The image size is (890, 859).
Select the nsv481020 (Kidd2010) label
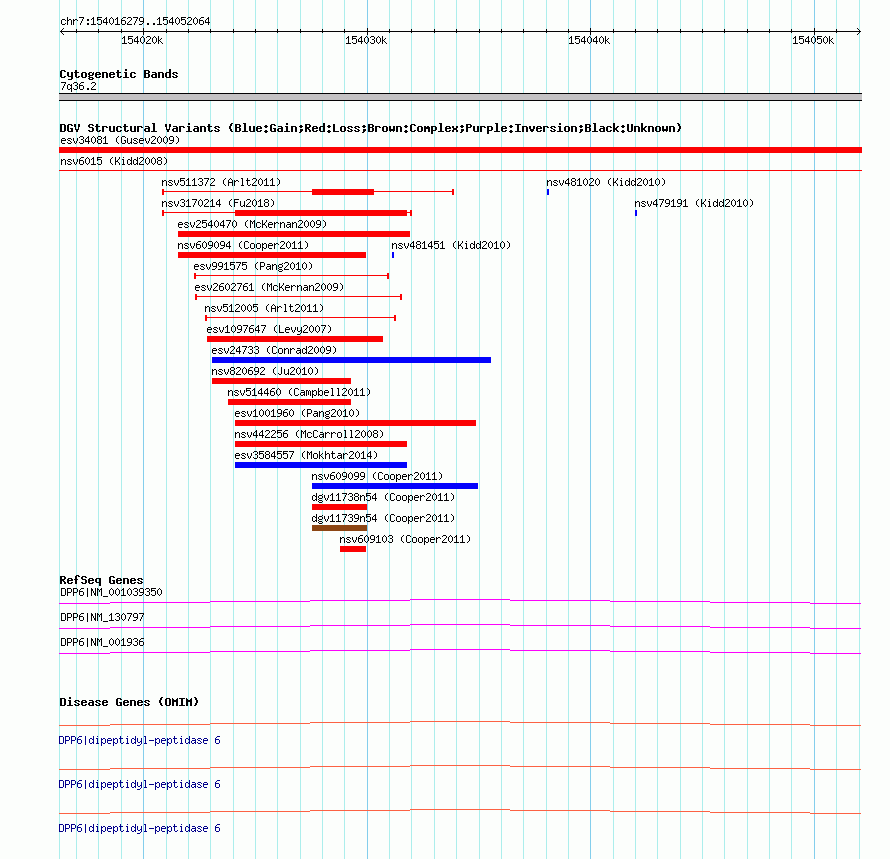[606, 182]
